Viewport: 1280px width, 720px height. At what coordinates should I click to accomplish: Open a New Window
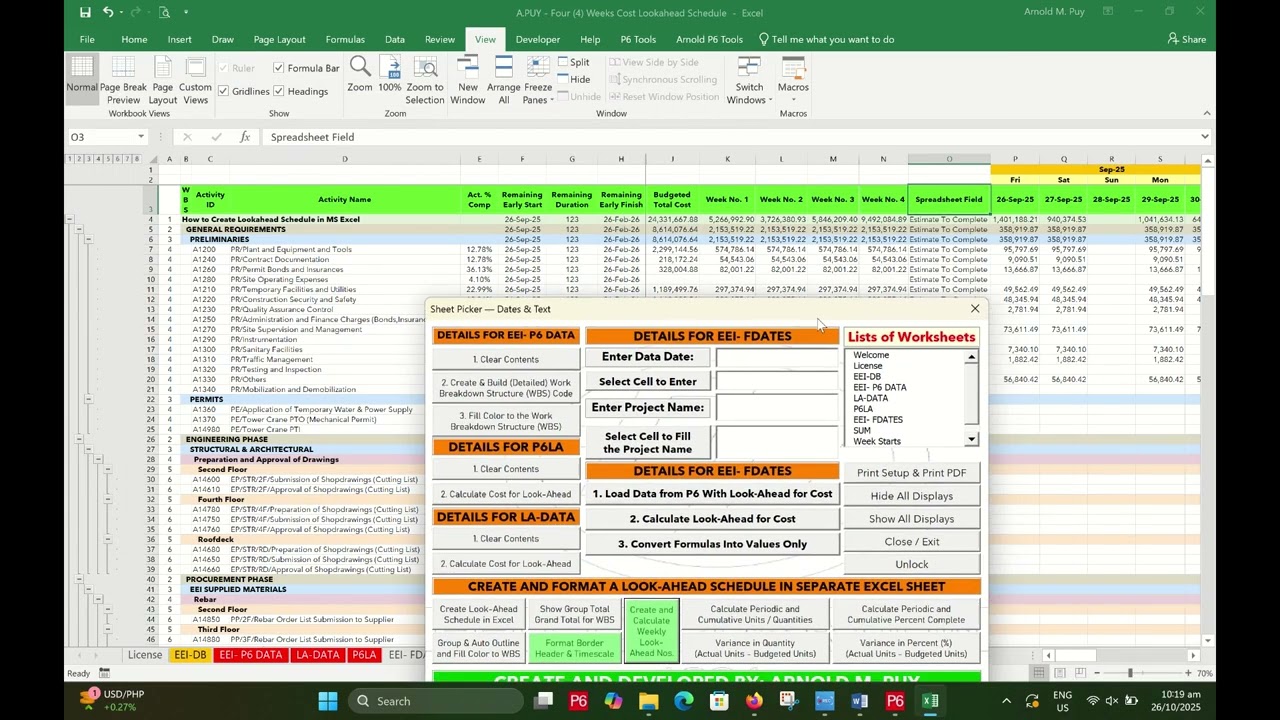tap(467, 81)
